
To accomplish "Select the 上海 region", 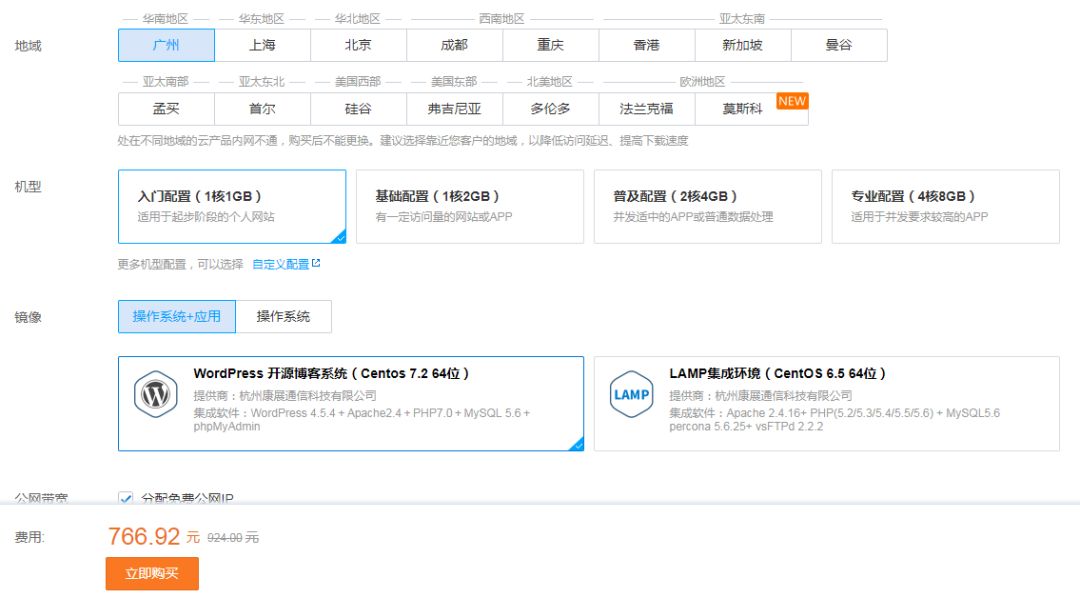I will click(261, 44).
